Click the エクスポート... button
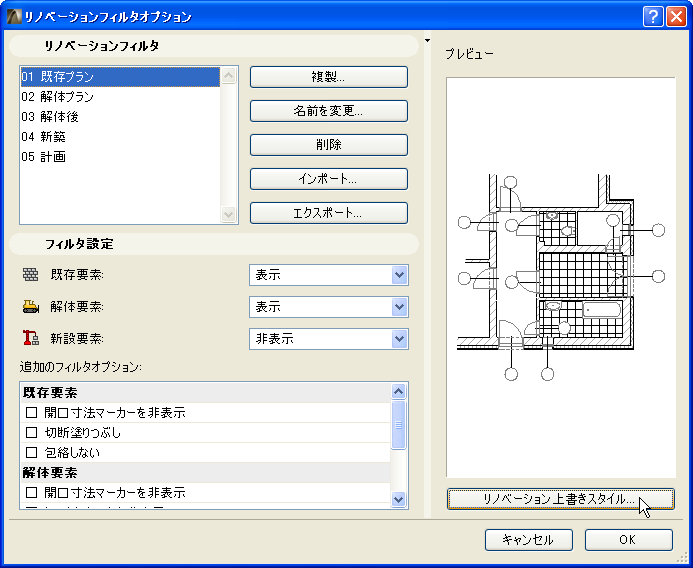693x568 pixels. pos(329,213)
